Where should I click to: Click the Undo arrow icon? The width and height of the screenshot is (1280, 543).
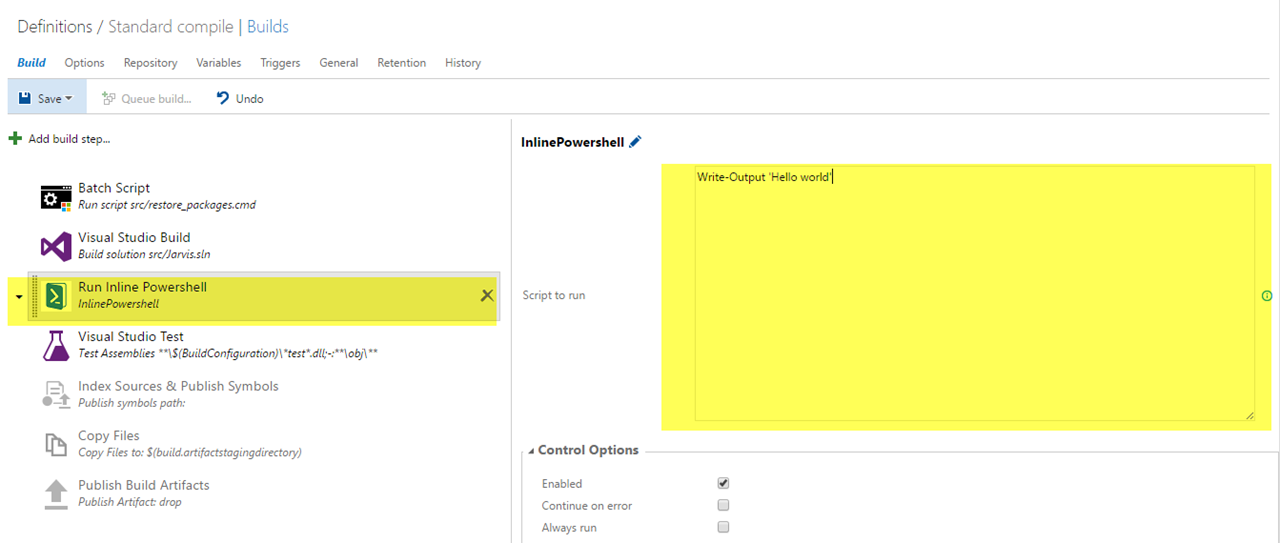pyautogui.click(x=223, y=98)
